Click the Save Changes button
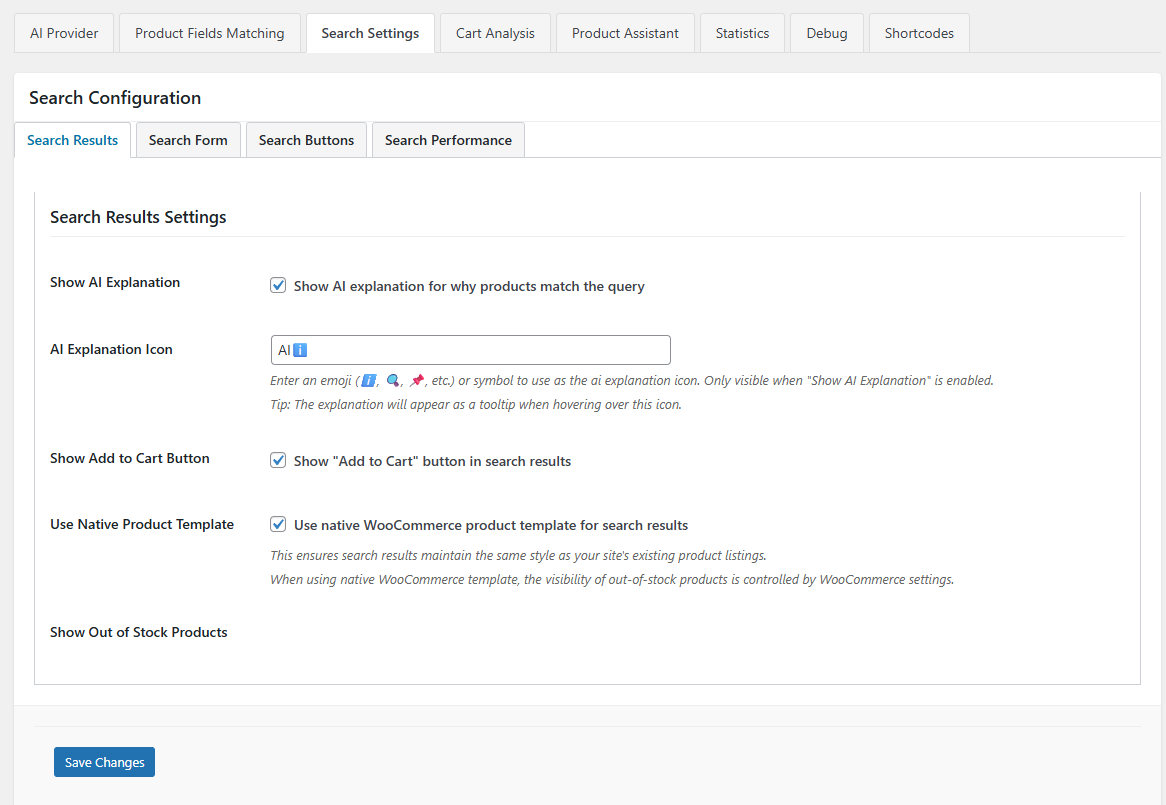 click(x=104, y=762)
